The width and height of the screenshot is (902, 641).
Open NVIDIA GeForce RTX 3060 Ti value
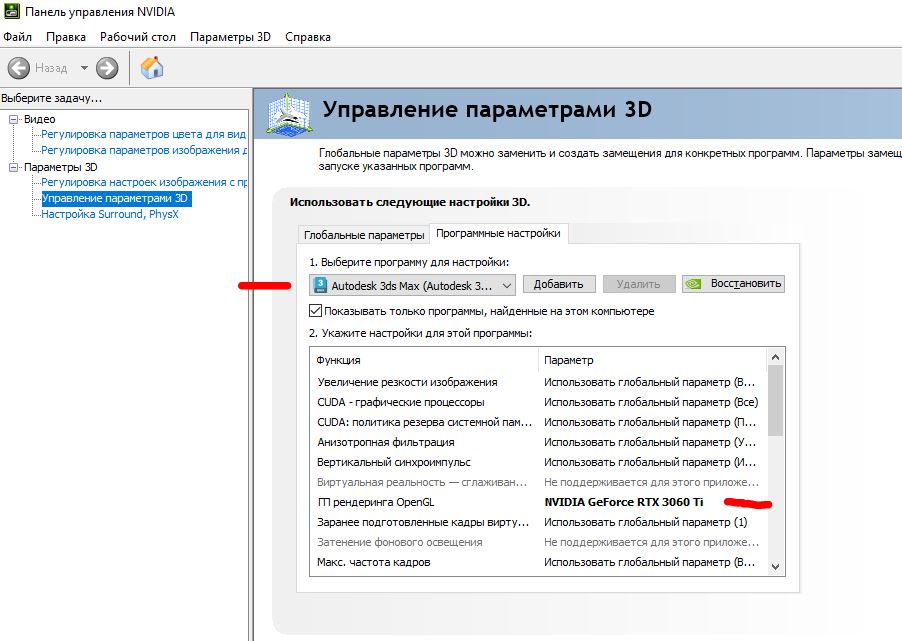[624, 502]
